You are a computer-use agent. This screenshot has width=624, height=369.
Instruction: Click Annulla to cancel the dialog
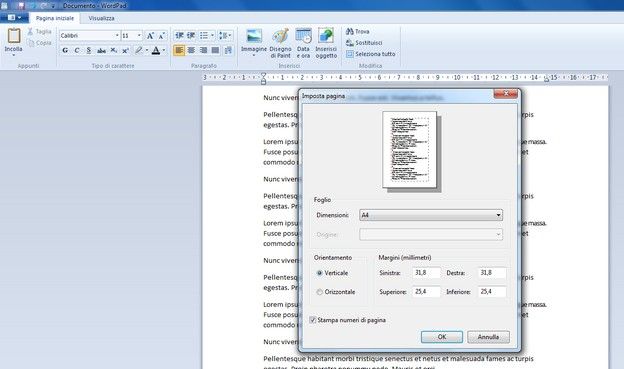tap(488, 337)
